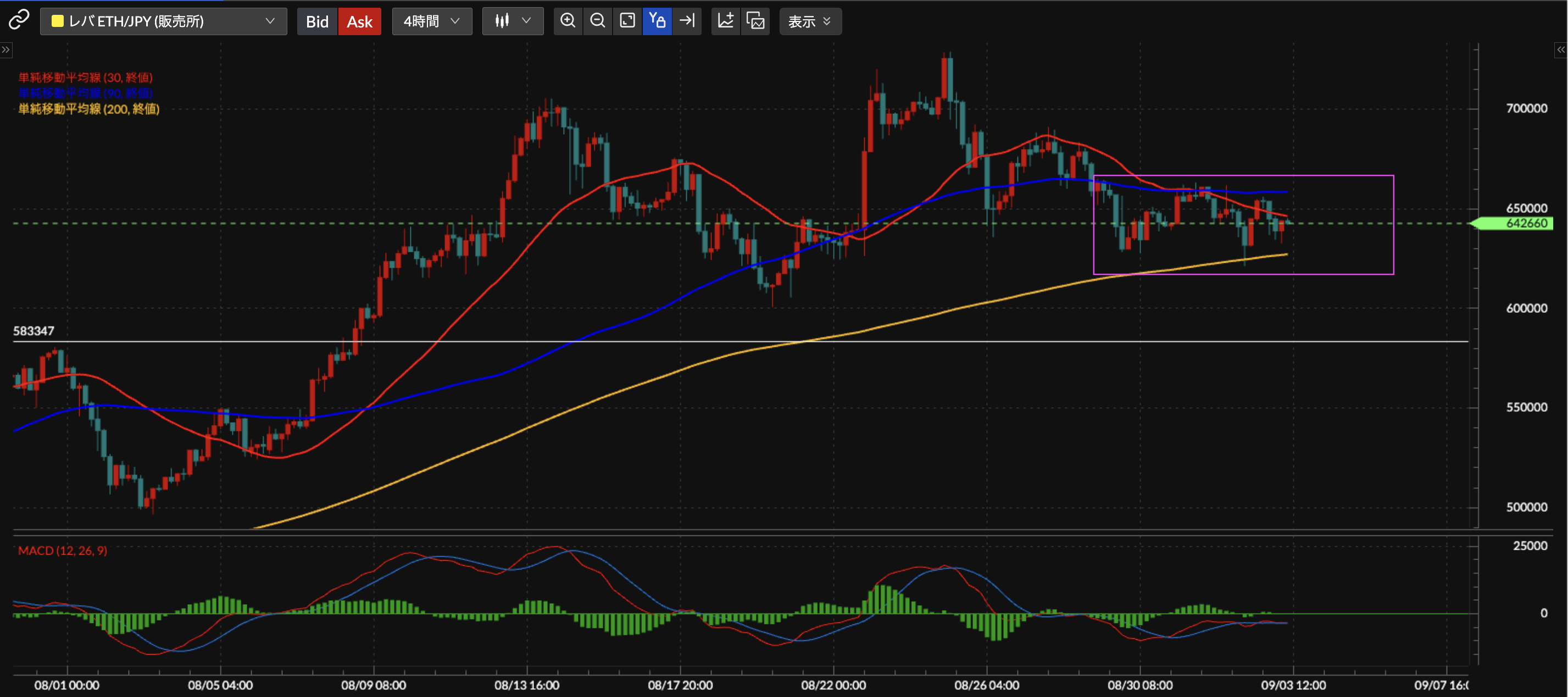Zoom in on the chart
This screenshot has width=1568, height=697.
coord(568,21)
